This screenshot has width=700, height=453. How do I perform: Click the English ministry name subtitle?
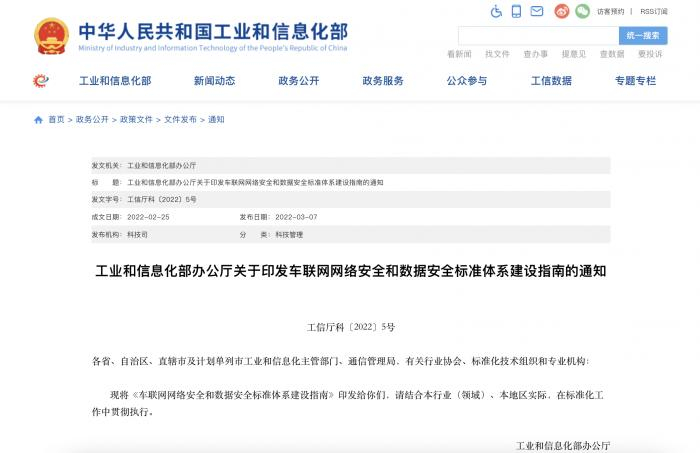212,48
